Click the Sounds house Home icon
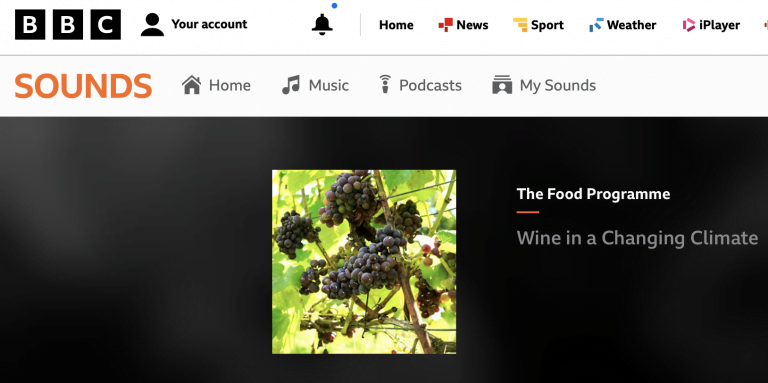The image size is (768, 383). click(192, 85)
